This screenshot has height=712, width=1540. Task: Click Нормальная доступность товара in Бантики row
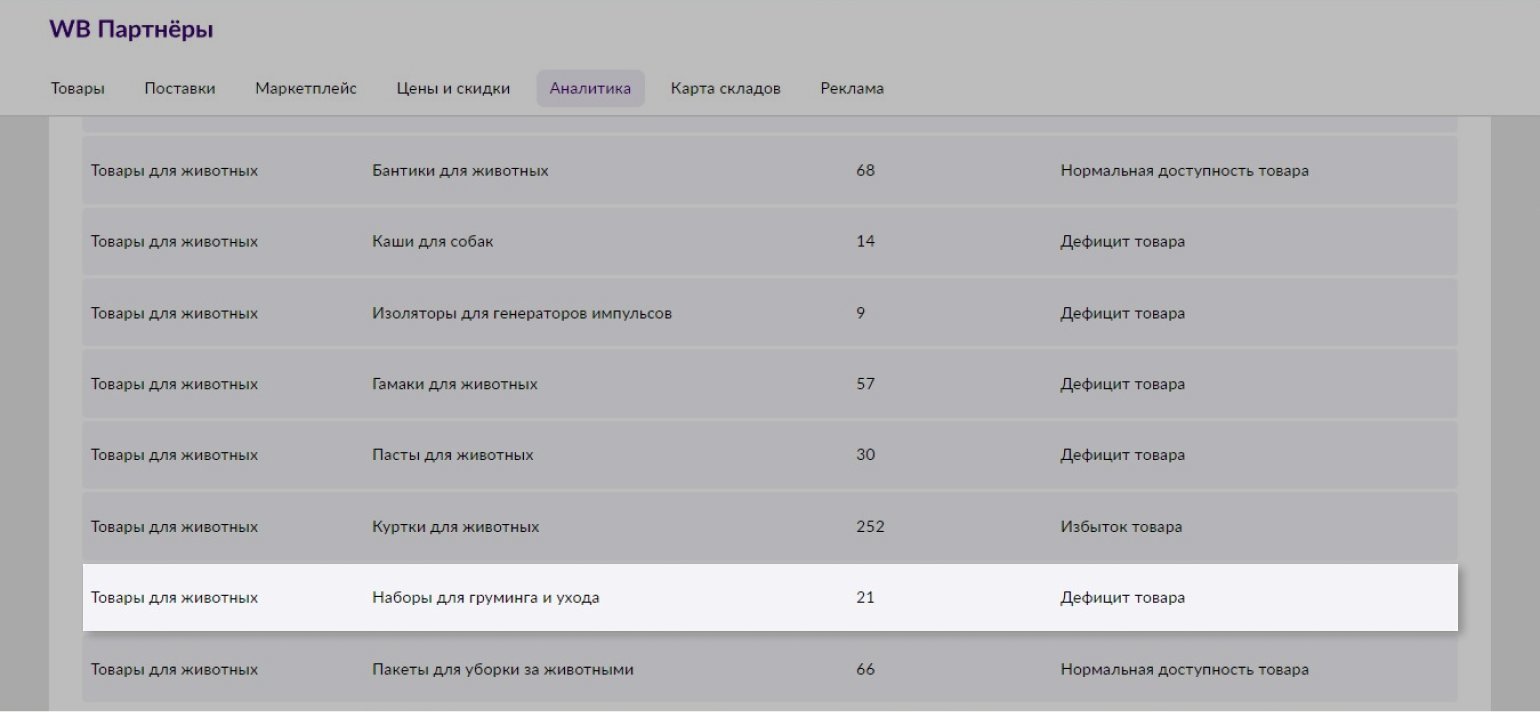(1185, 171)
